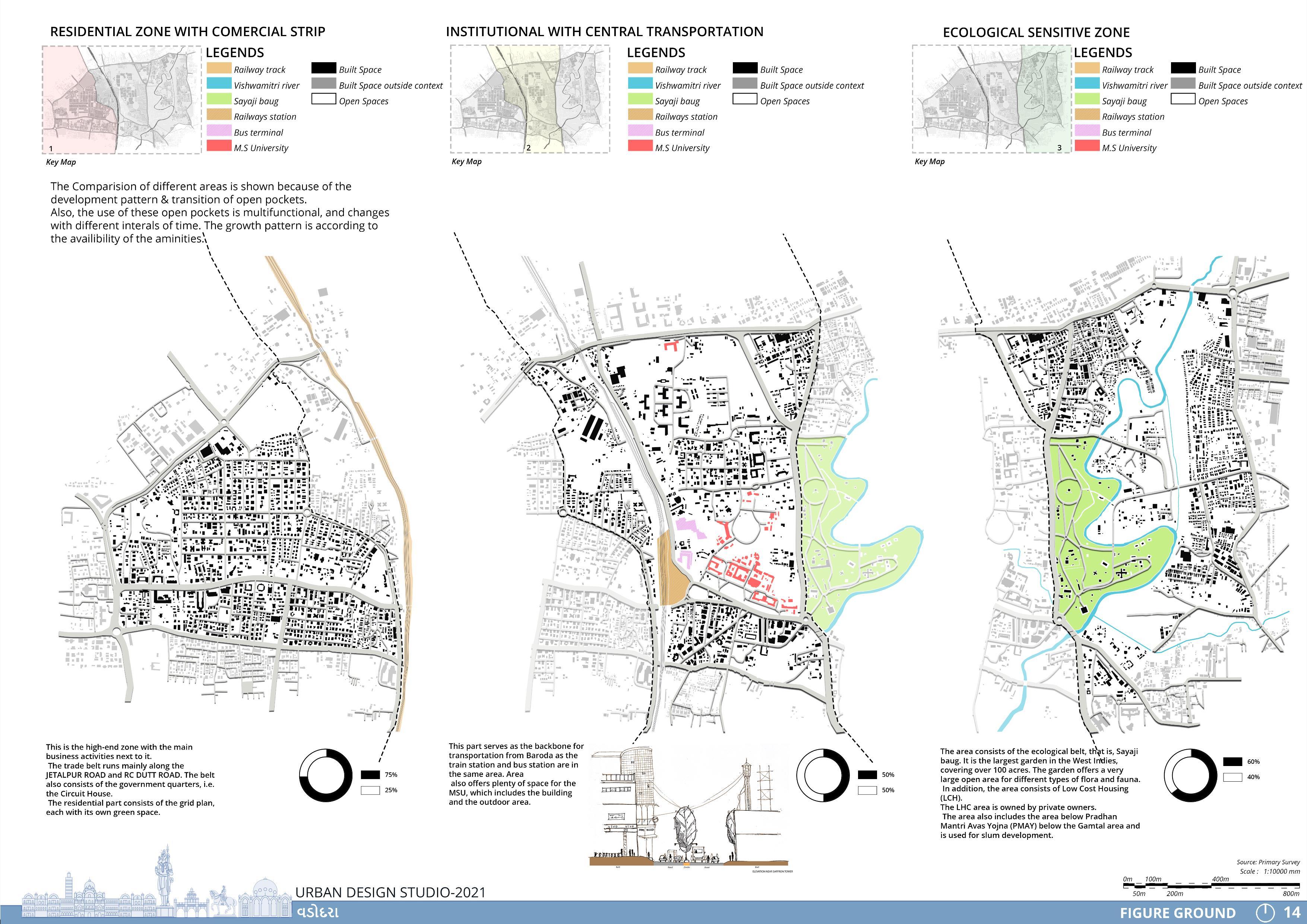Click the black 75% legend box
Screen dimensions: 1307x924
coord(370,775)
